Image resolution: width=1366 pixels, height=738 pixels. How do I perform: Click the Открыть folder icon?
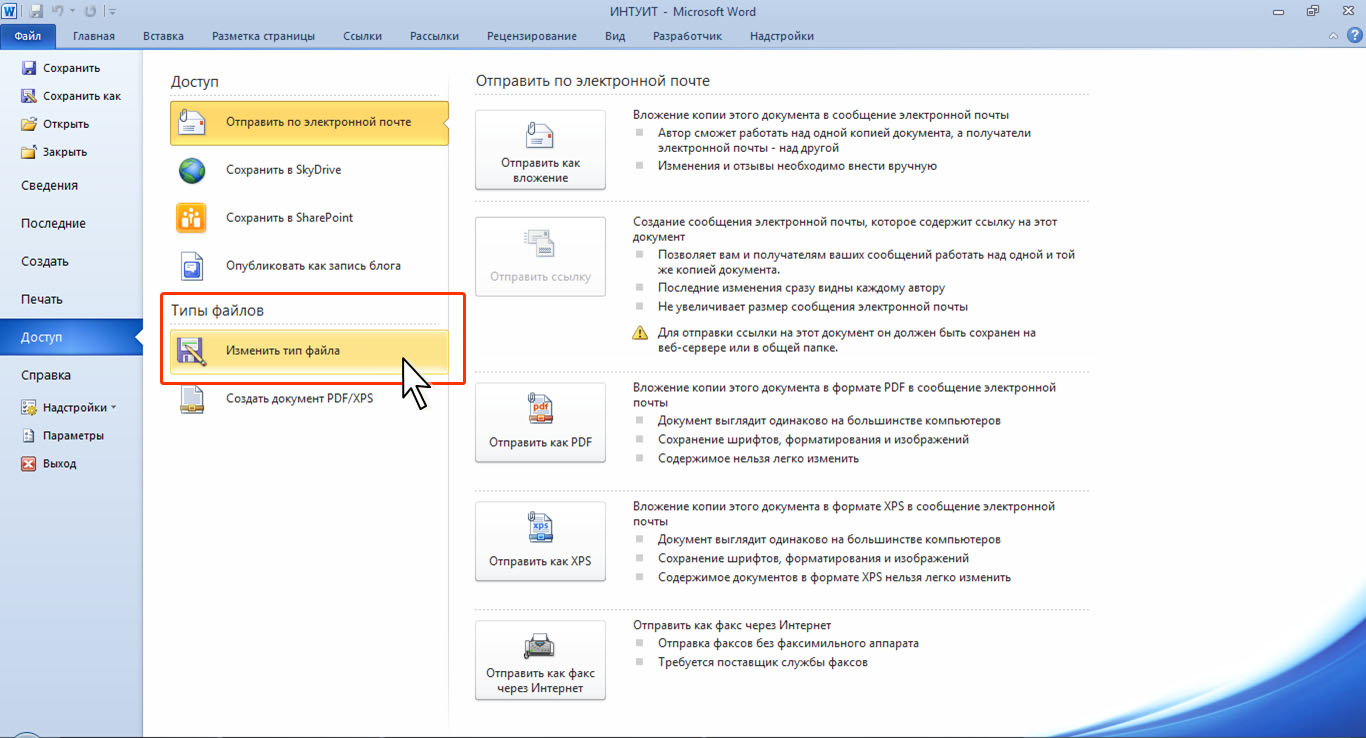[x=29, y=124]
